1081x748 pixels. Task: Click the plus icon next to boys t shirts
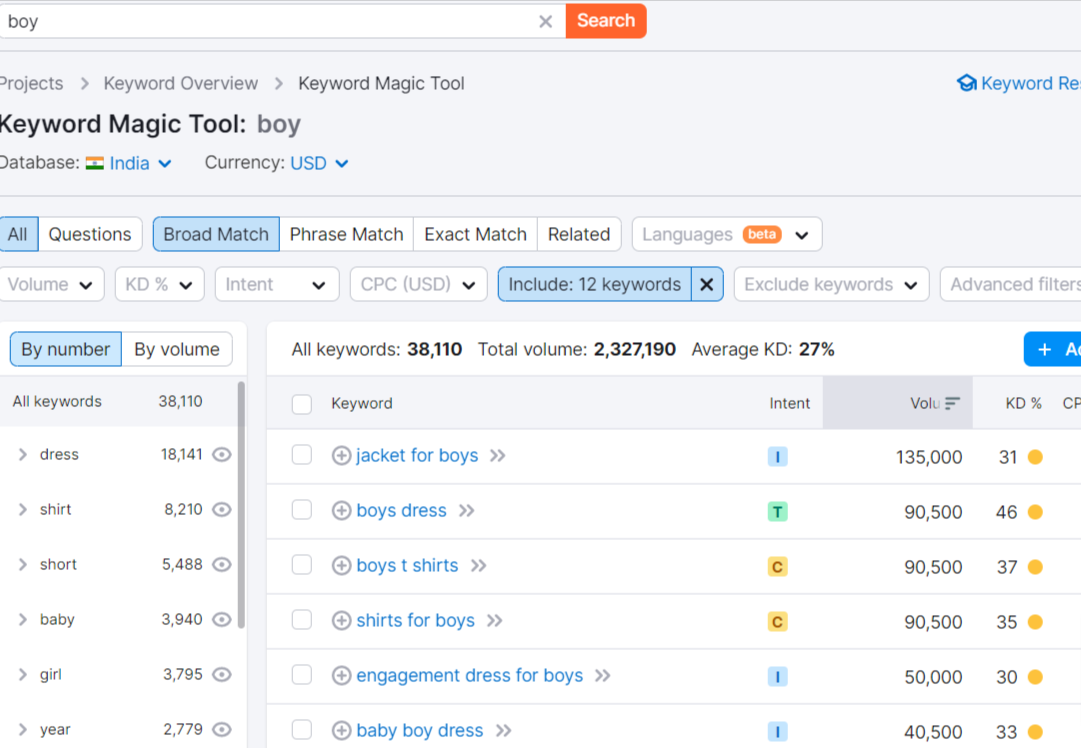pyautogui.click(x=341, y=566)
